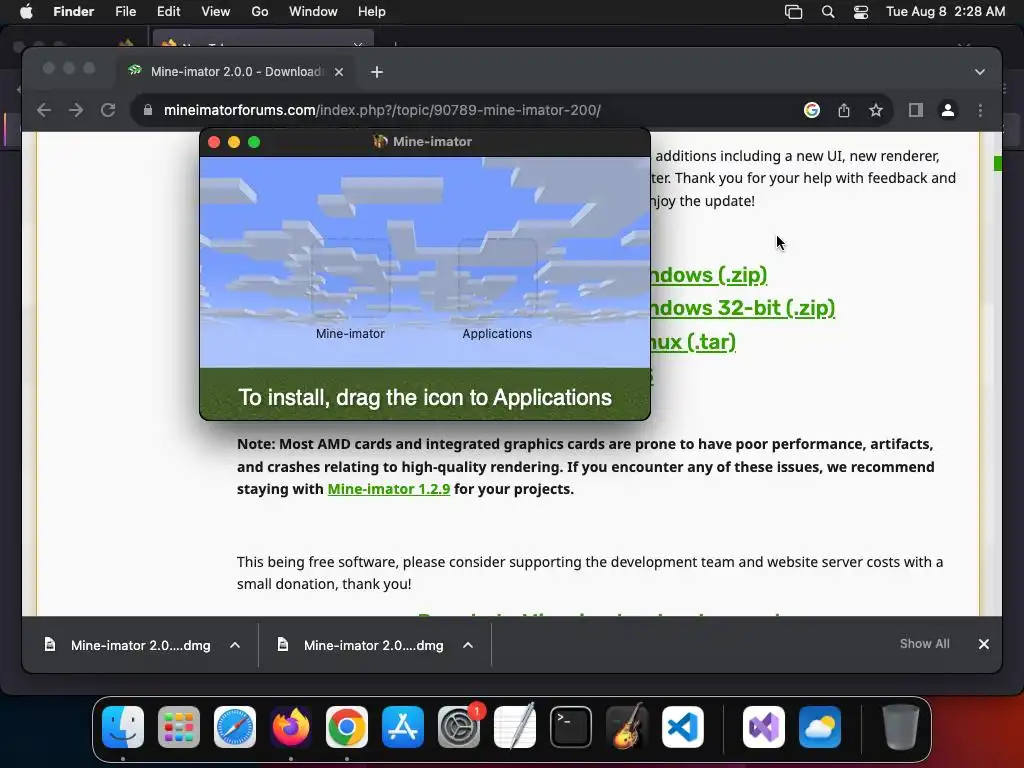Click the Chrome back arrow
This screenshot has height=768, width=1024.
coord(44,110)
